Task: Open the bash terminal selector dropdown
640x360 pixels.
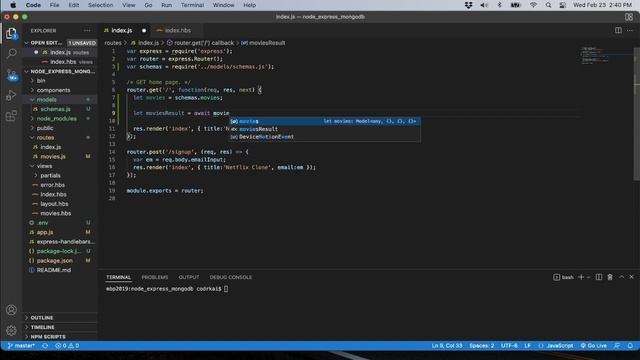Action: tap(564, 277)
